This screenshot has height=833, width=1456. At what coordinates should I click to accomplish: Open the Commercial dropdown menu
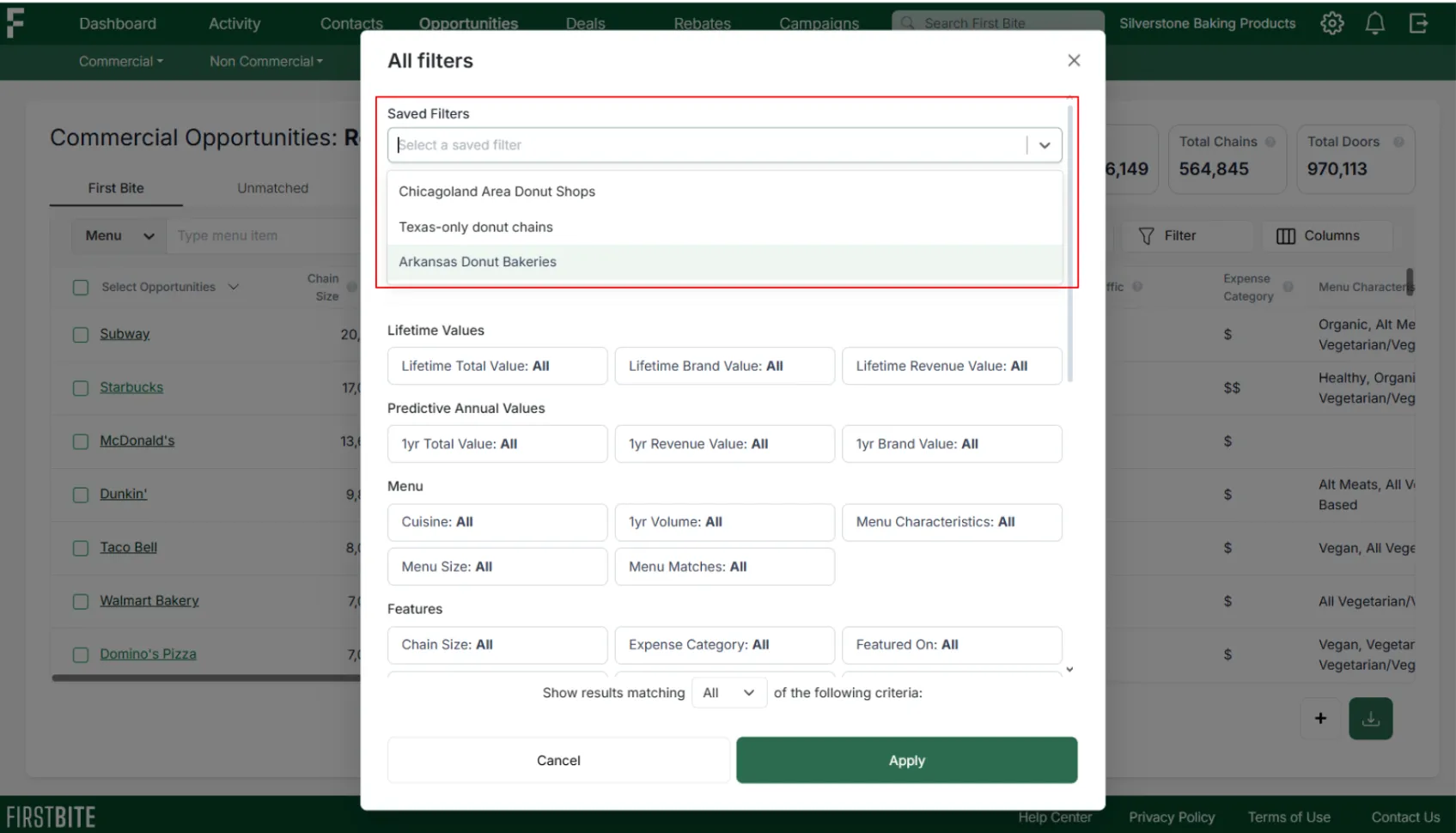(x=120, y=61)
